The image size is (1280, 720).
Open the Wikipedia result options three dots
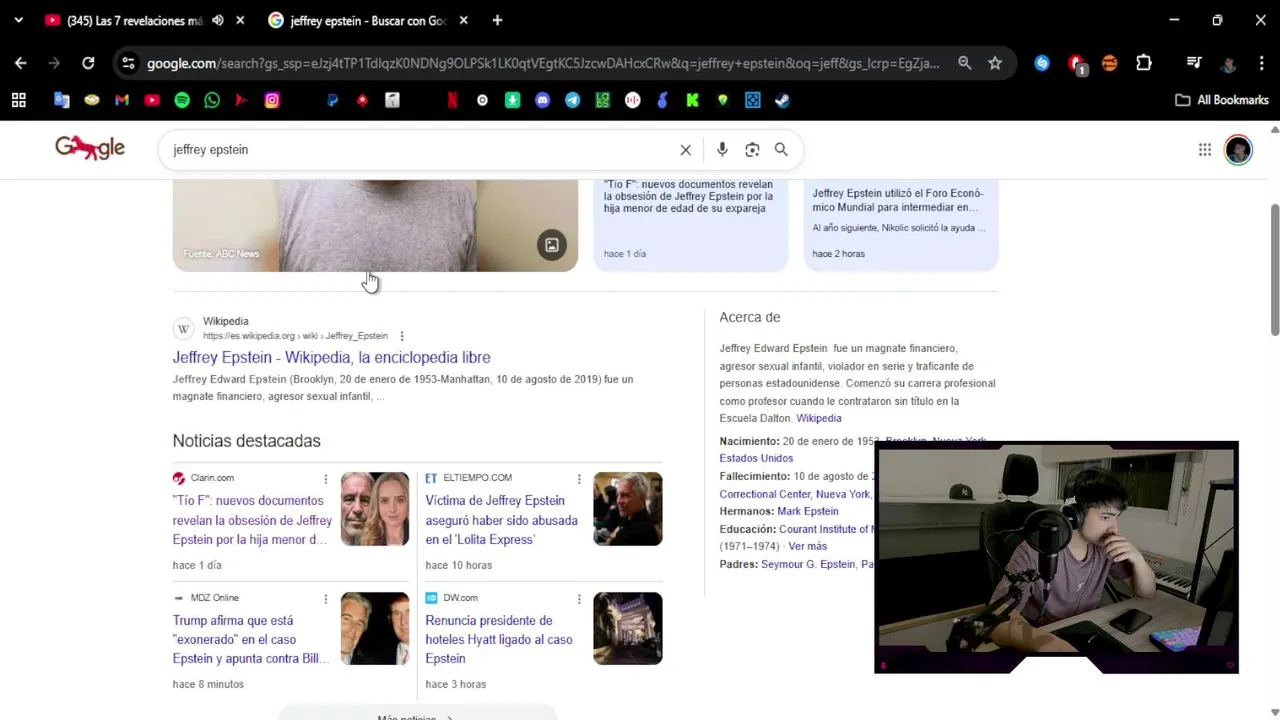(402, 336)
